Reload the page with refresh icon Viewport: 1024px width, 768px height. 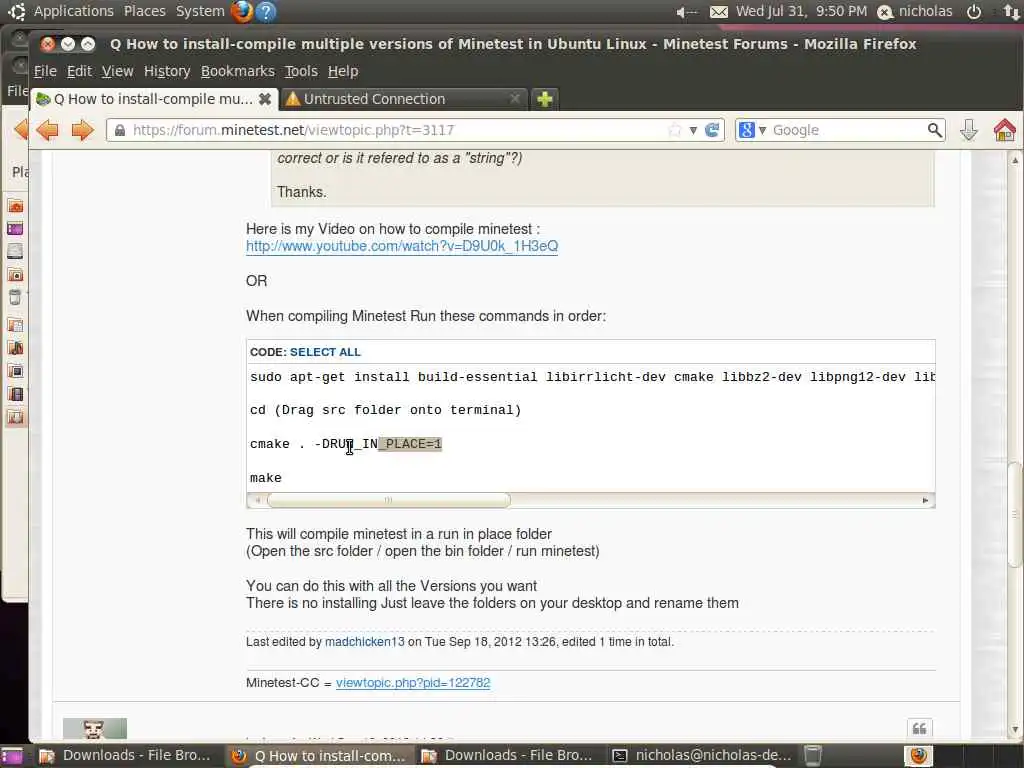pyautogui.click(x=712, y=130)
